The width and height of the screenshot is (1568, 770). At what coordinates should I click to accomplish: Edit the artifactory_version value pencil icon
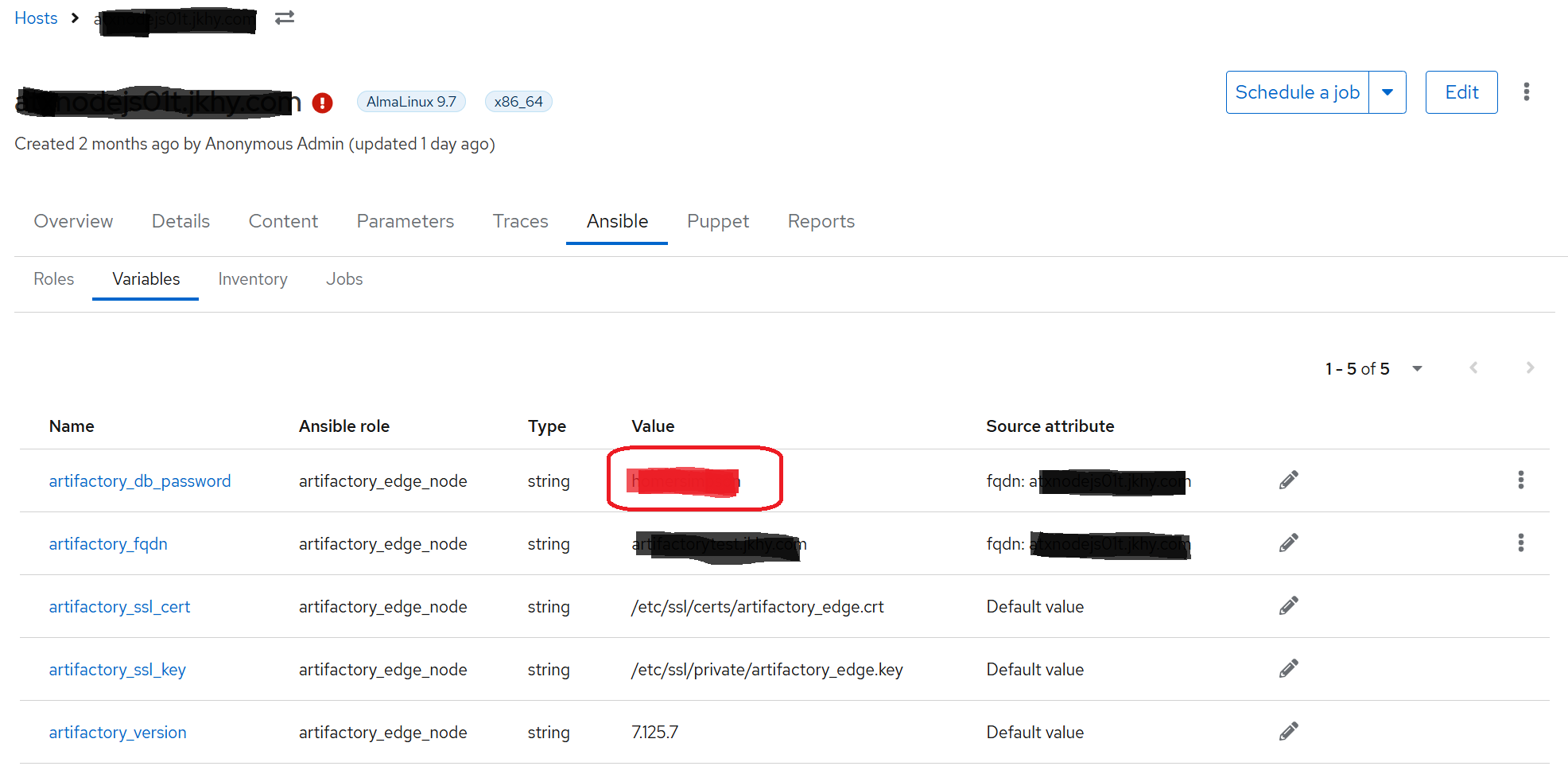click(x=1288, y=731)
